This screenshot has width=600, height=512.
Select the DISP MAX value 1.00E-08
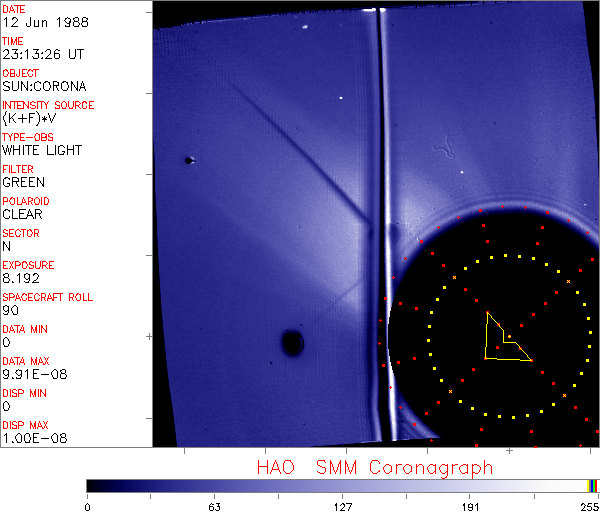tap(31, 439)
